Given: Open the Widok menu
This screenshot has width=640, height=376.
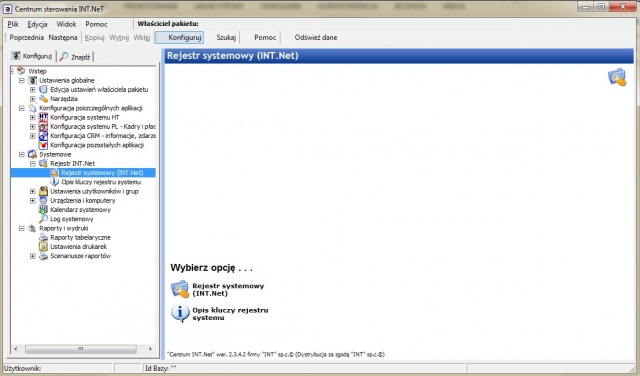Looking at the screenshot, I should (66, 24).
